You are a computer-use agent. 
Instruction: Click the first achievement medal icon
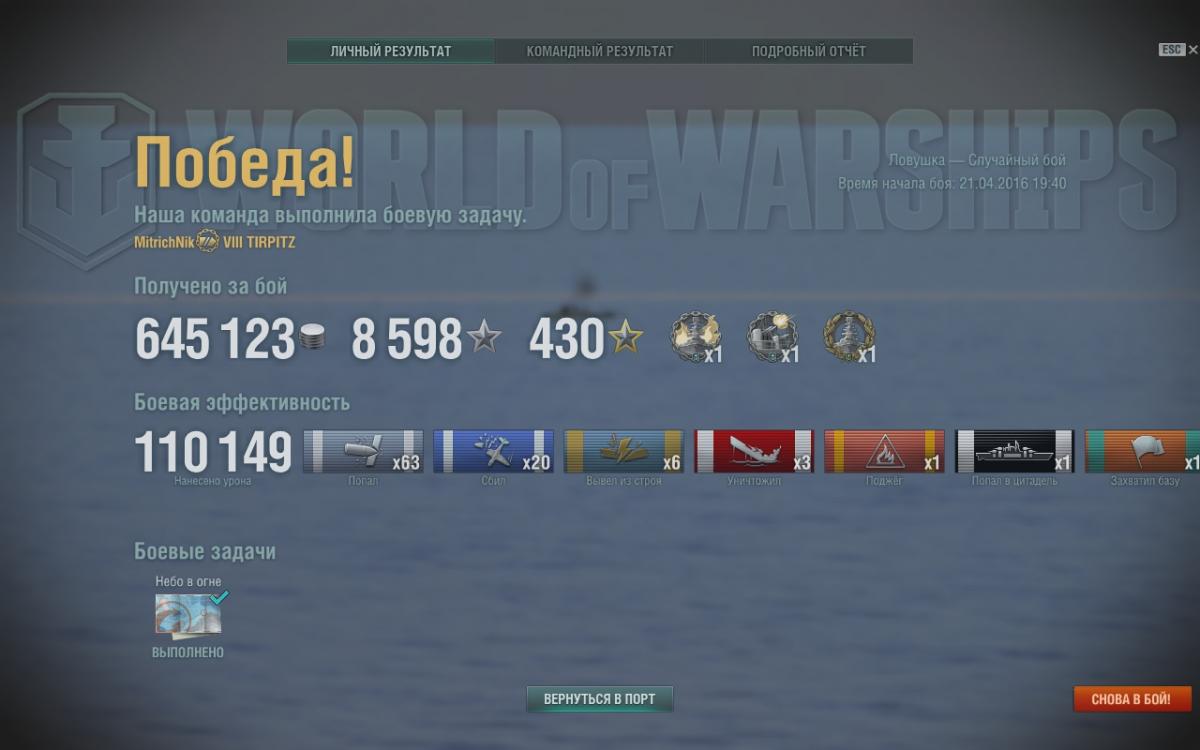click(x=695, y=337)
